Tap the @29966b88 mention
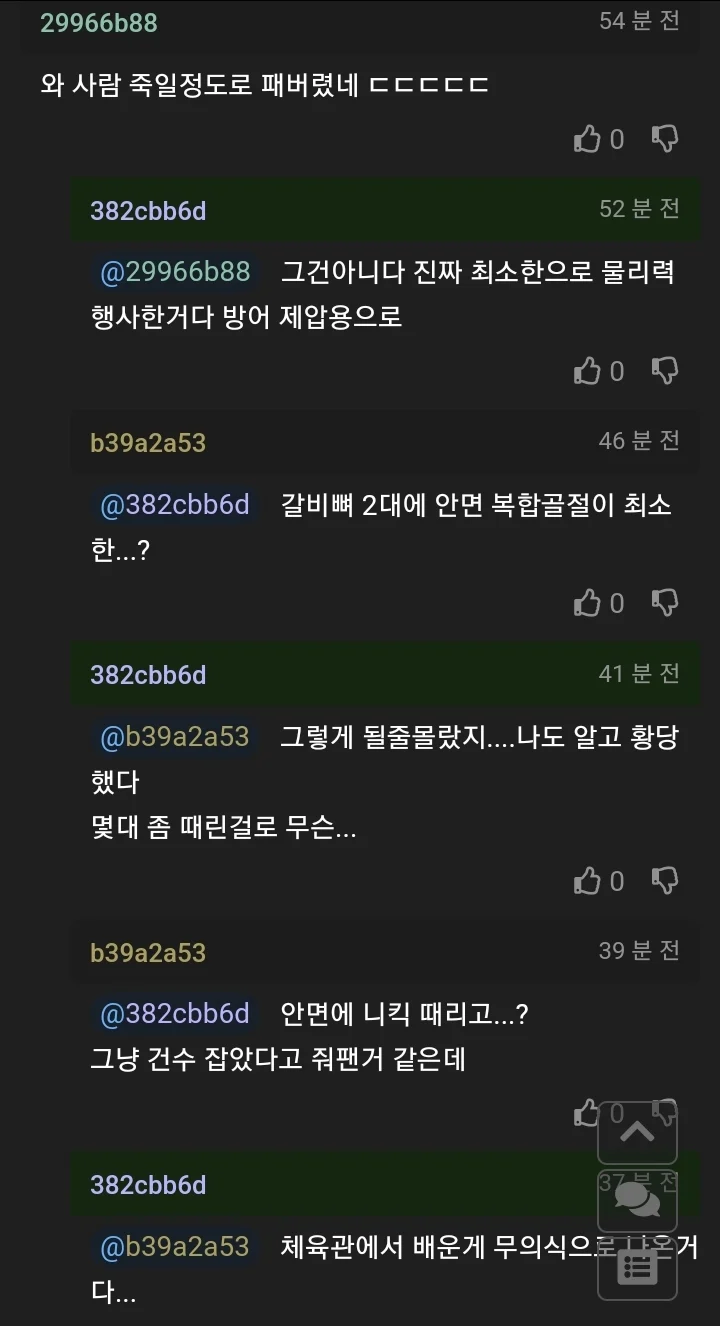The image size is (720, 1326). (175, 271)
